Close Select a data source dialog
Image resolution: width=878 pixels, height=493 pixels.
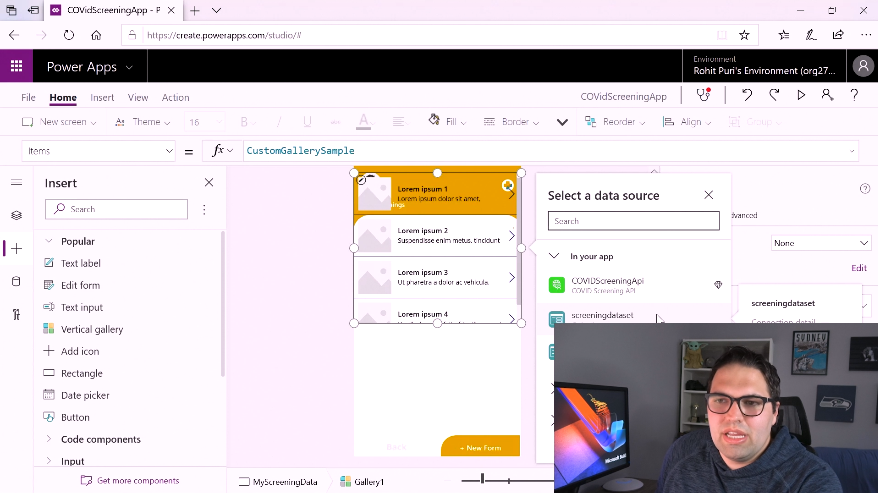[x=708, y=194]
